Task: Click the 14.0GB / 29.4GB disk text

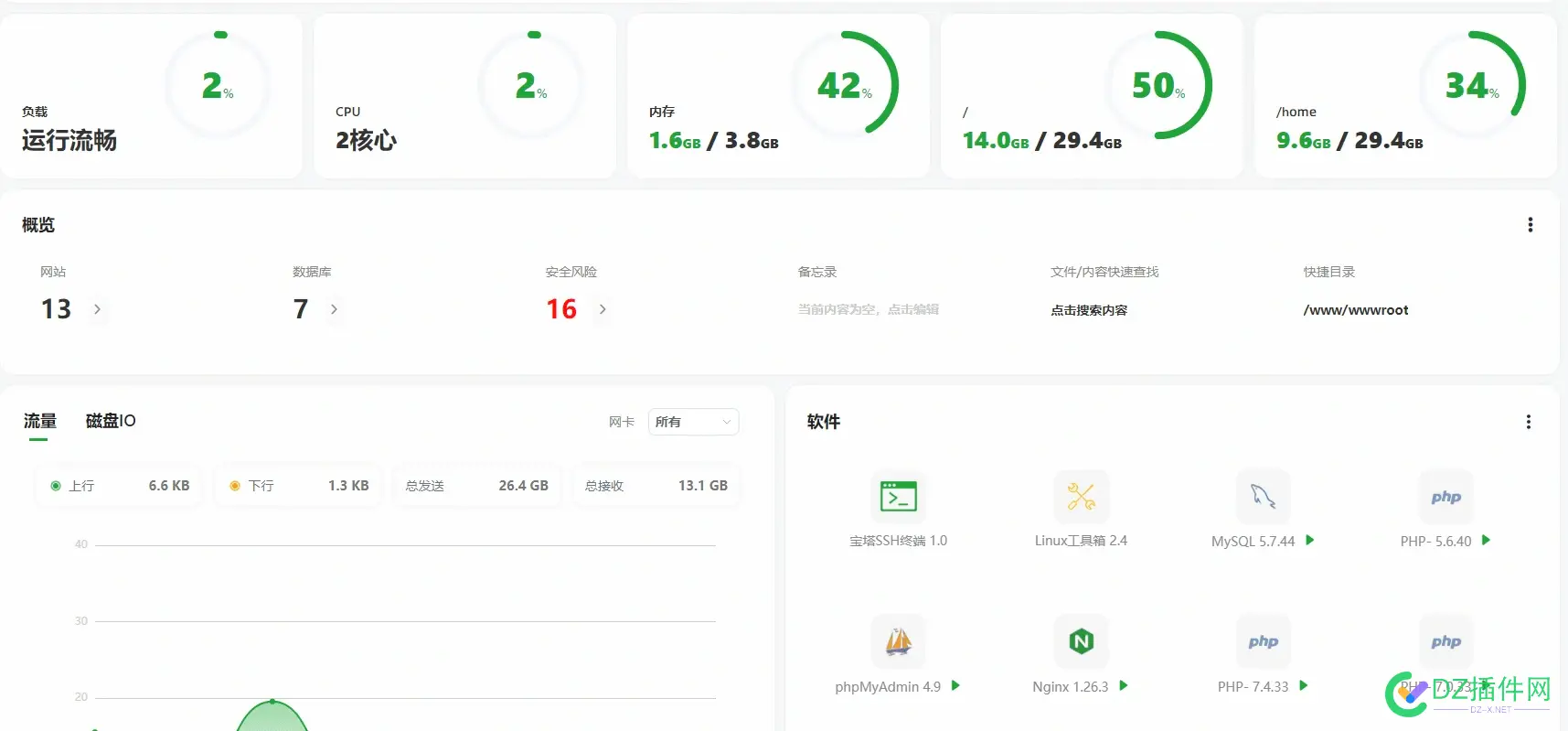Action: [x=1042, y=141]
